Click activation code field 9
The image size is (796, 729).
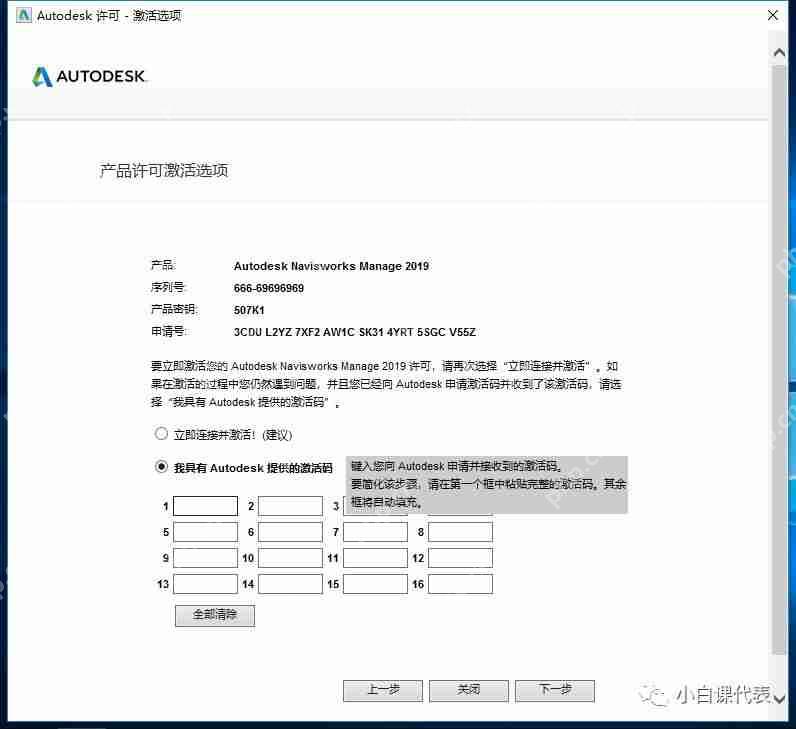point(205,558)
